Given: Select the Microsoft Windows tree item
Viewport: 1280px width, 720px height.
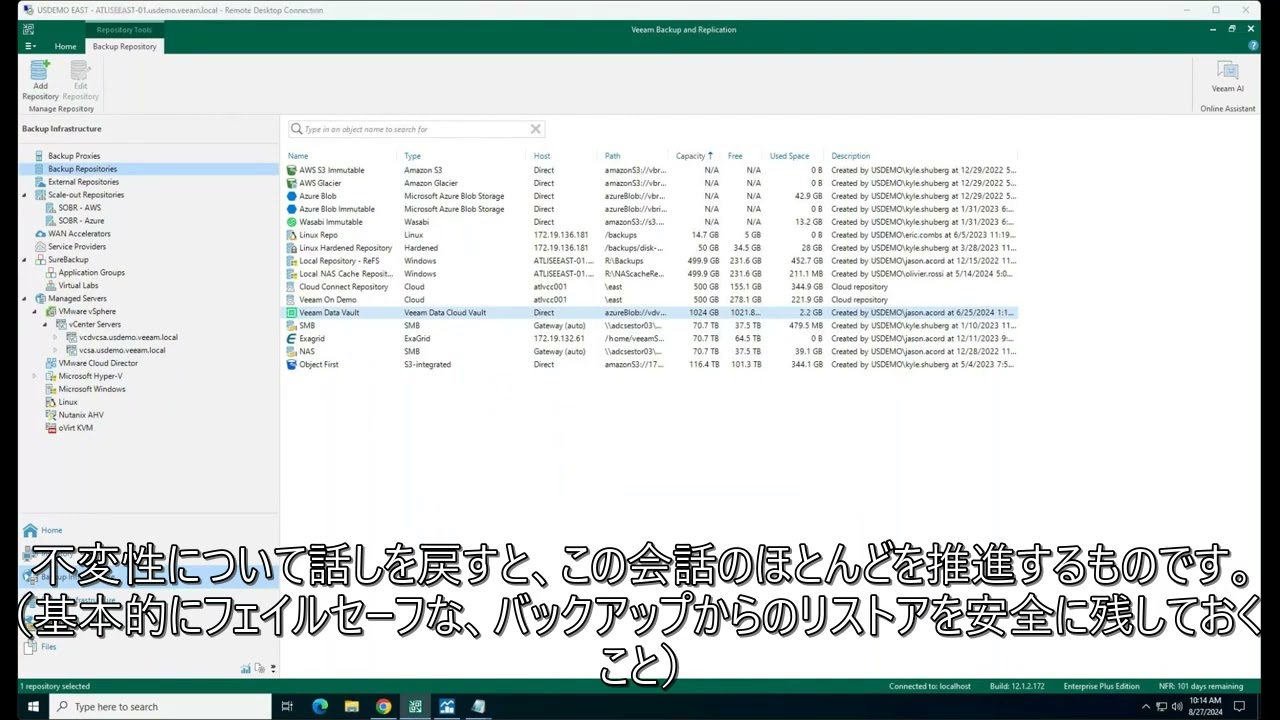Looking at the screenshot, I should coord(92,389).
